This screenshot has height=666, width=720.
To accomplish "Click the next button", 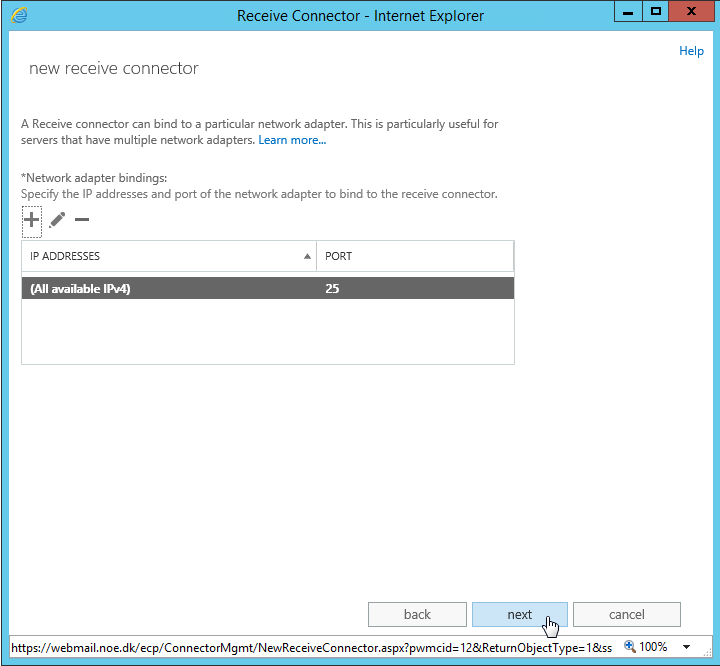I will [x=520, y=615].
